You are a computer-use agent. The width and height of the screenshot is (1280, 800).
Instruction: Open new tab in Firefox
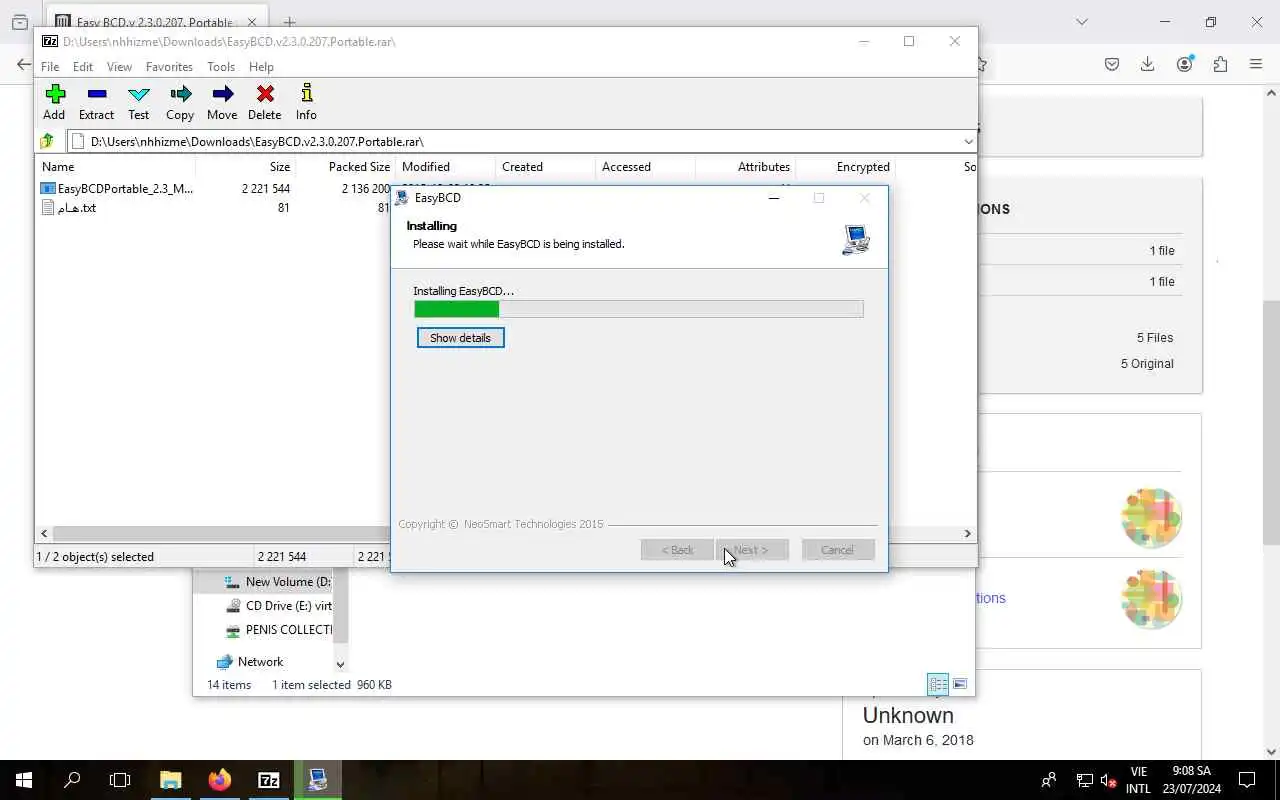289,22
